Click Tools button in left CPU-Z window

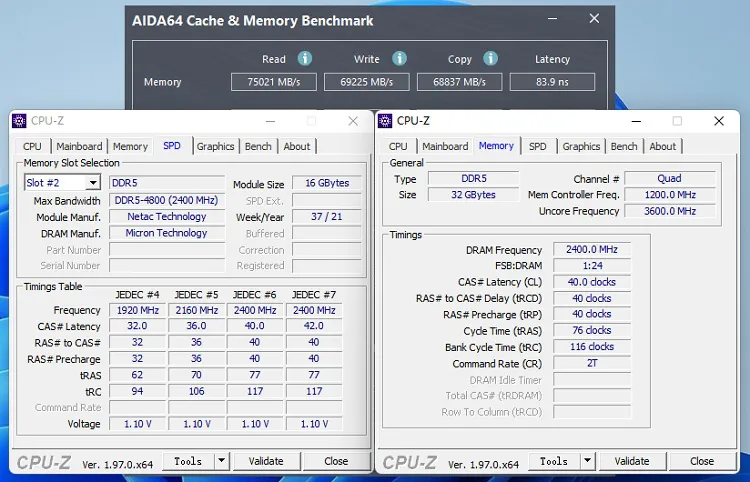point(188,461)
